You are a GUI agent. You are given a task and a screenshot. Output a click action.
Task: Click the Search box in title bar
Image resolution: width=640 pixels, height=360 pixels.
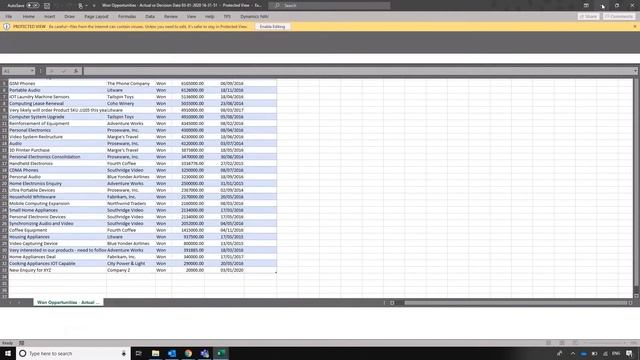329,5
